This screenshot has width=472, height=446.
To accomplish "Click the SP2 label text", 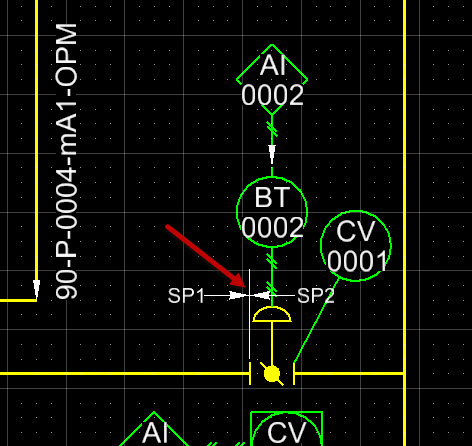I will point(316,295).
